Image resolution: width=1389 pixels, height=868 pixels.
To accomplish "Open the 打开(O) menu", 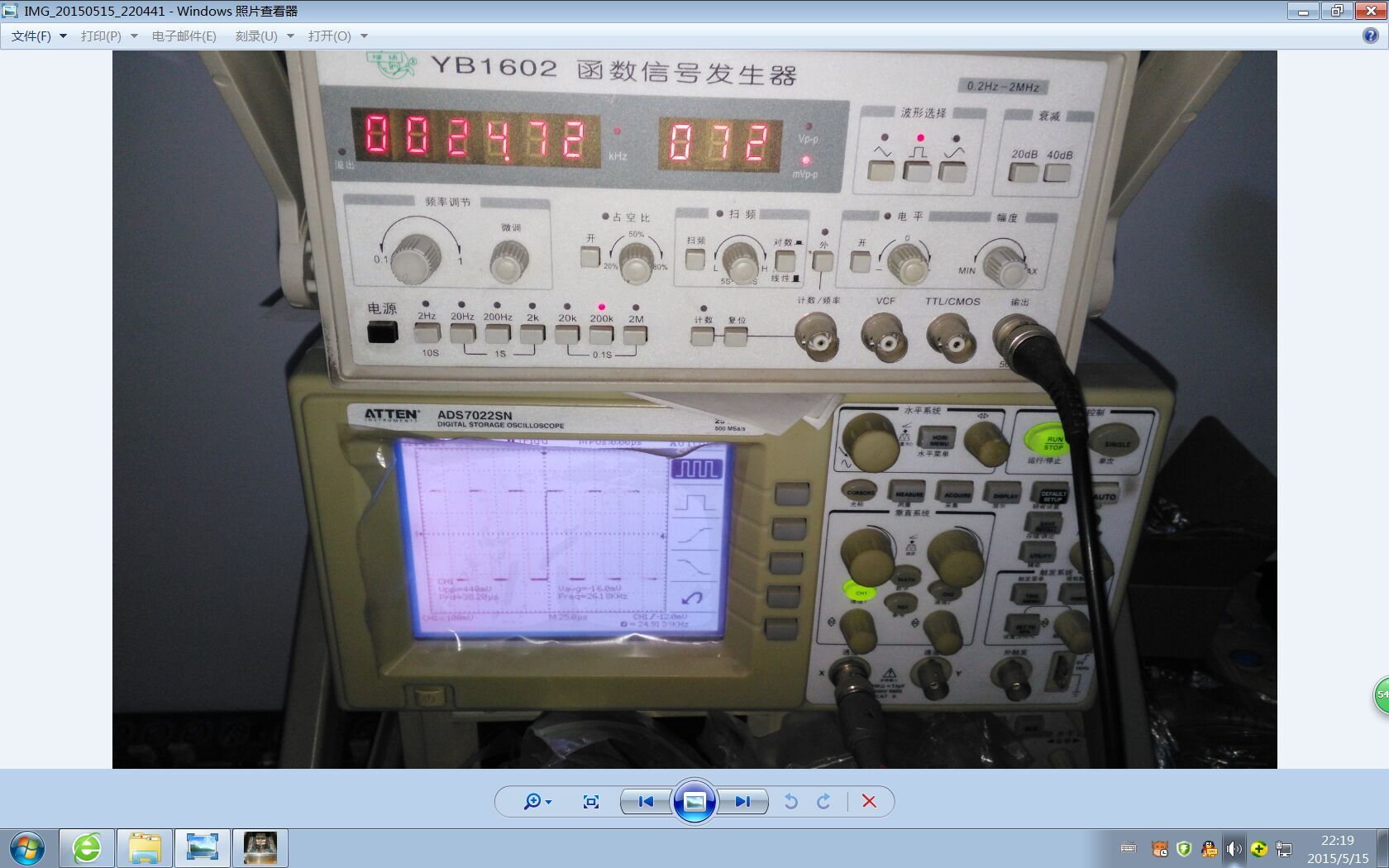I will tap(337, 36).
